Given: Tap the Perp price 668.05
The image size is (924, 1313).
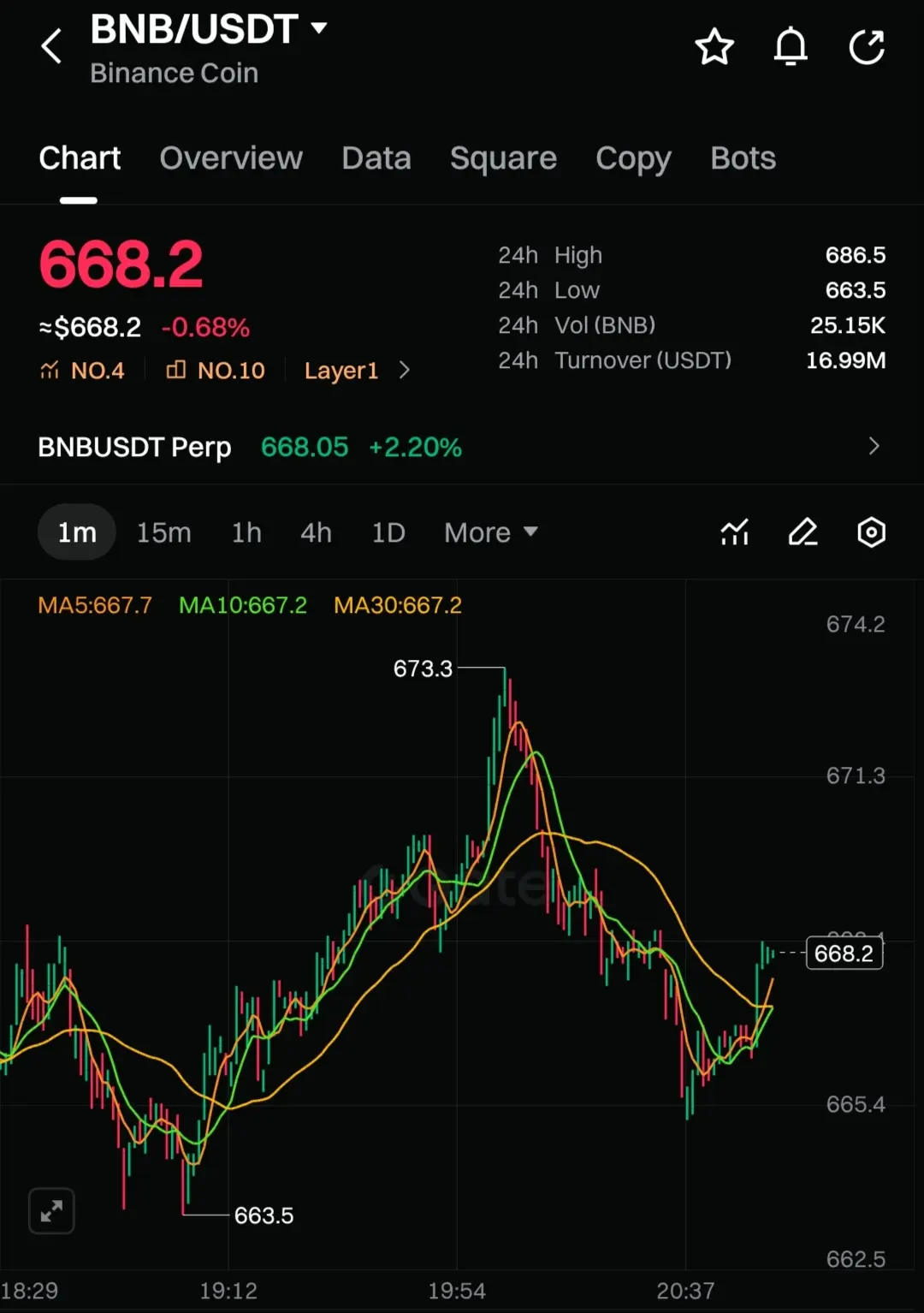Looking at the screenshot, I should 305,447.
